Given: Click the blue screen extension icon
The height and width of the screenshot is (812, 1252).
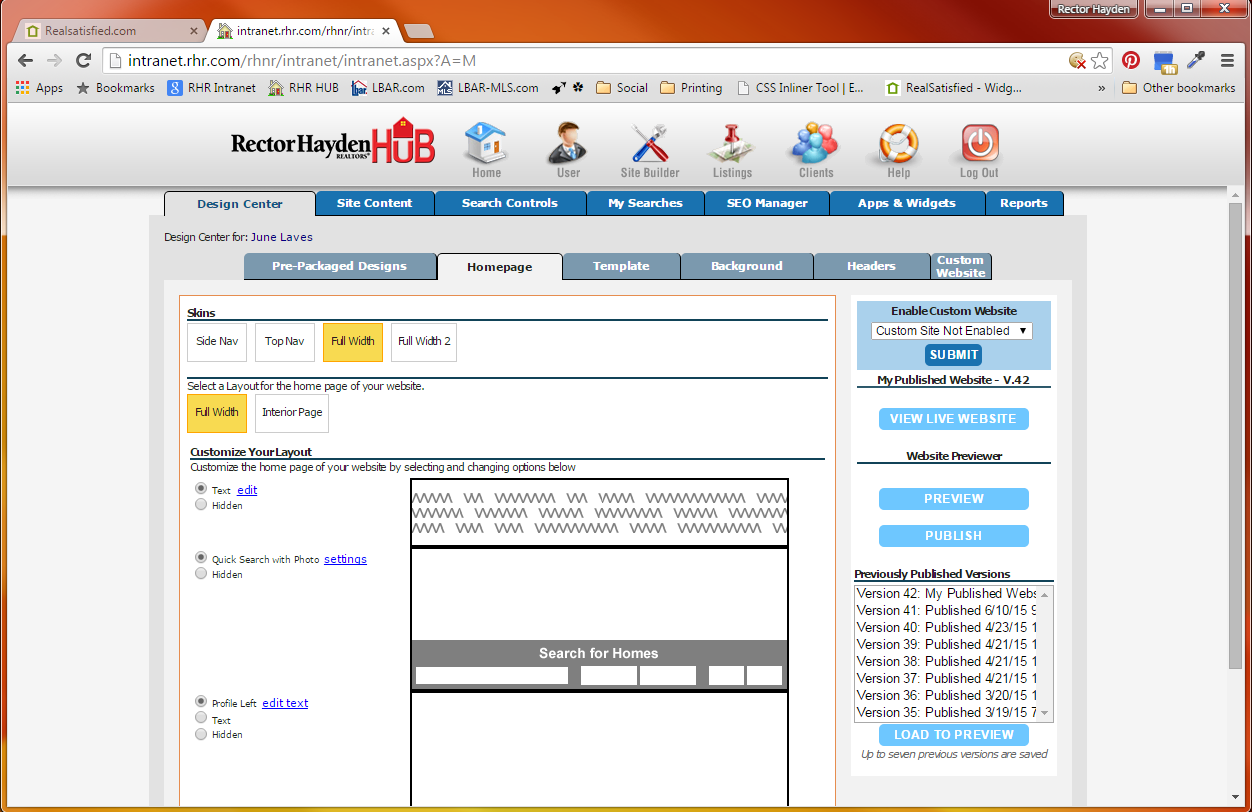Looking at the screenshot, I should [x=1164, y=61].
